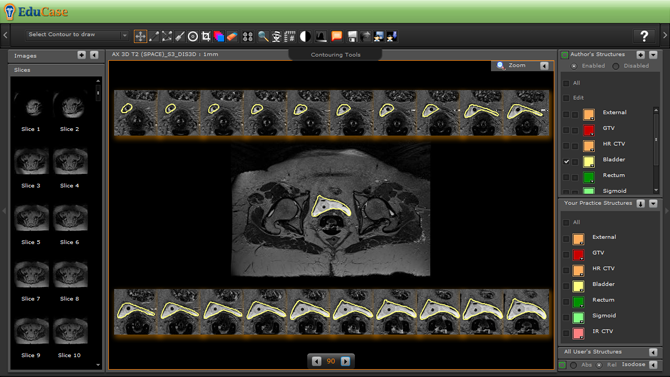Click the save floppy disk icon
This screenshot has width=670, height=377.
[x=352, y=36]
